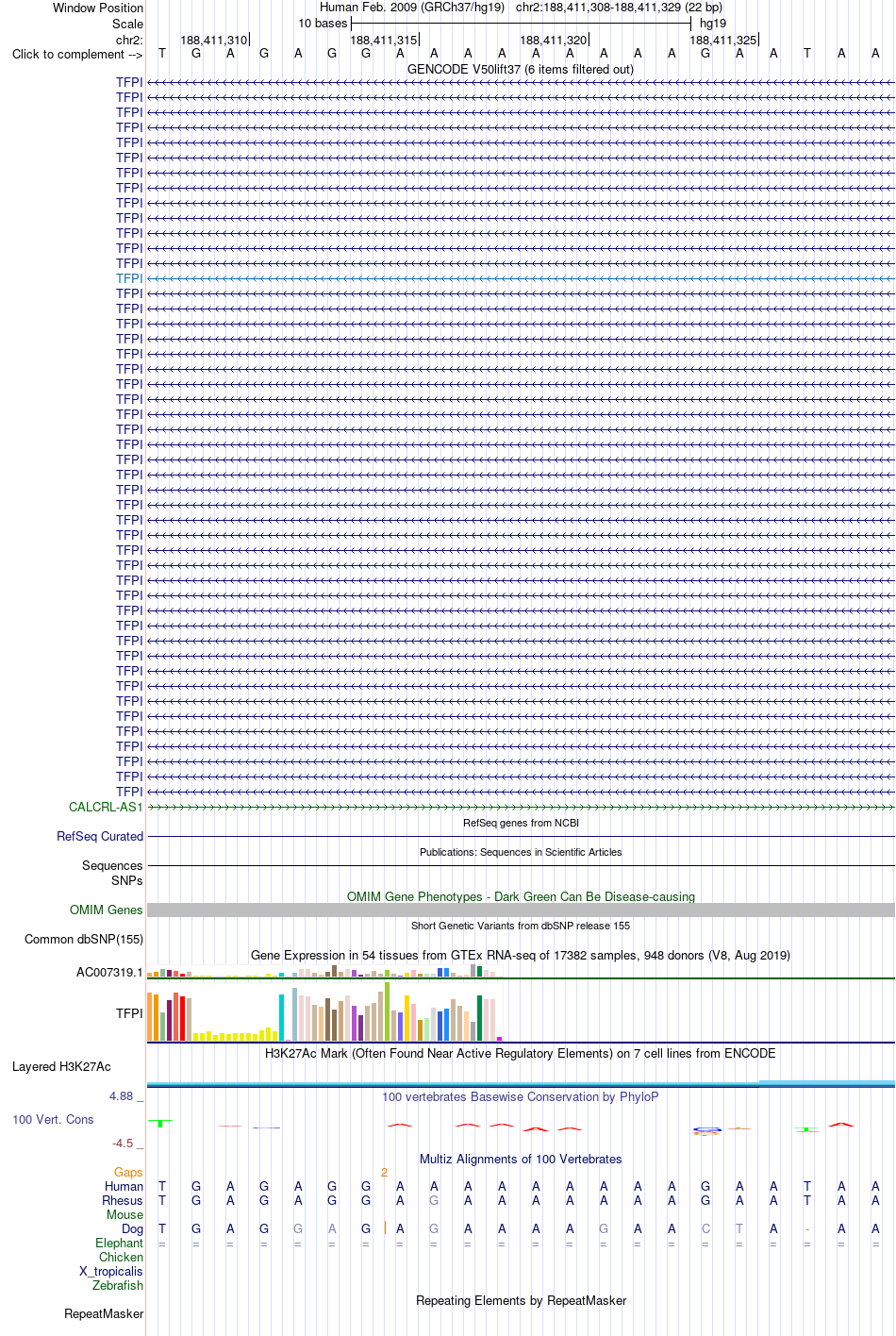This screenshot has height=1336, width=896.
Task: Click the RepeatMasker track label
Action: tap(104, 1313)
